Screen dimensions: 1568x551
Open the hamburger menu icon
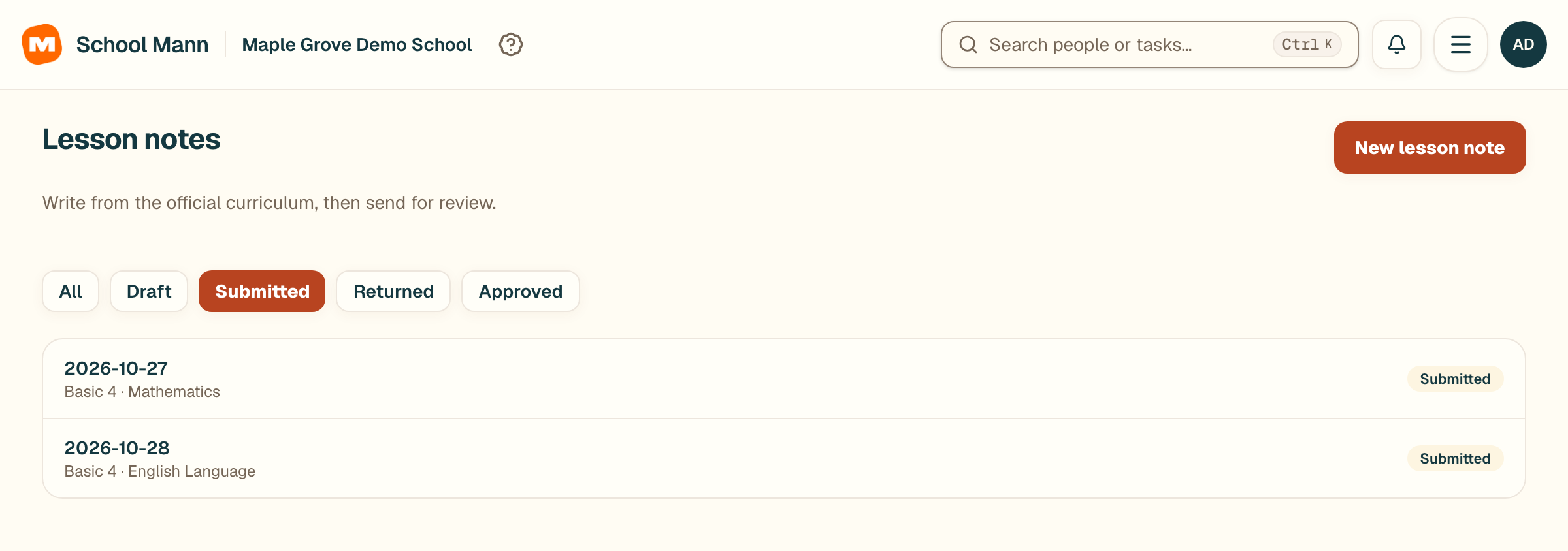point(1461,44)
